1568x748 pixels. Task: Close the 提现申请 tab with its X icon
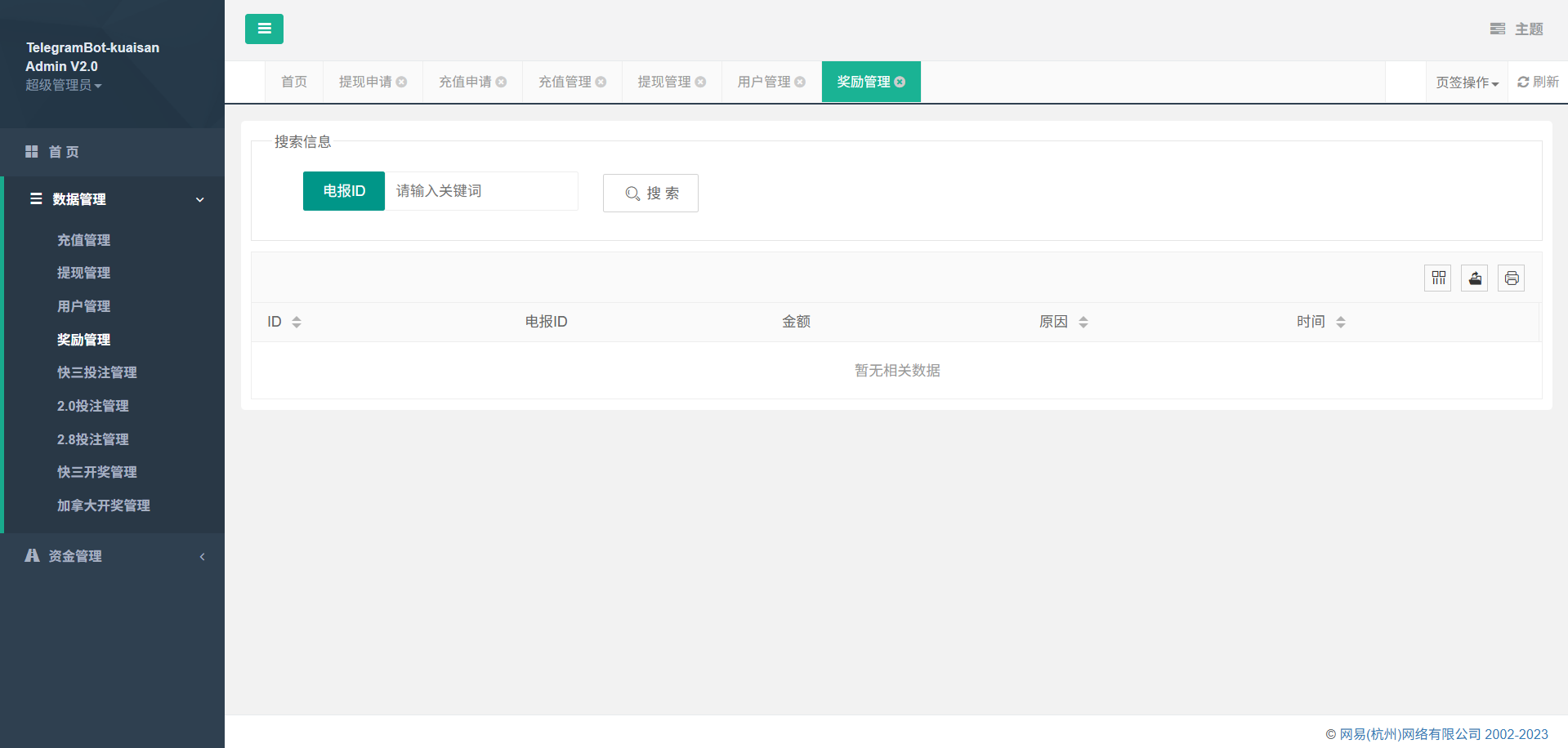(401, 82)
